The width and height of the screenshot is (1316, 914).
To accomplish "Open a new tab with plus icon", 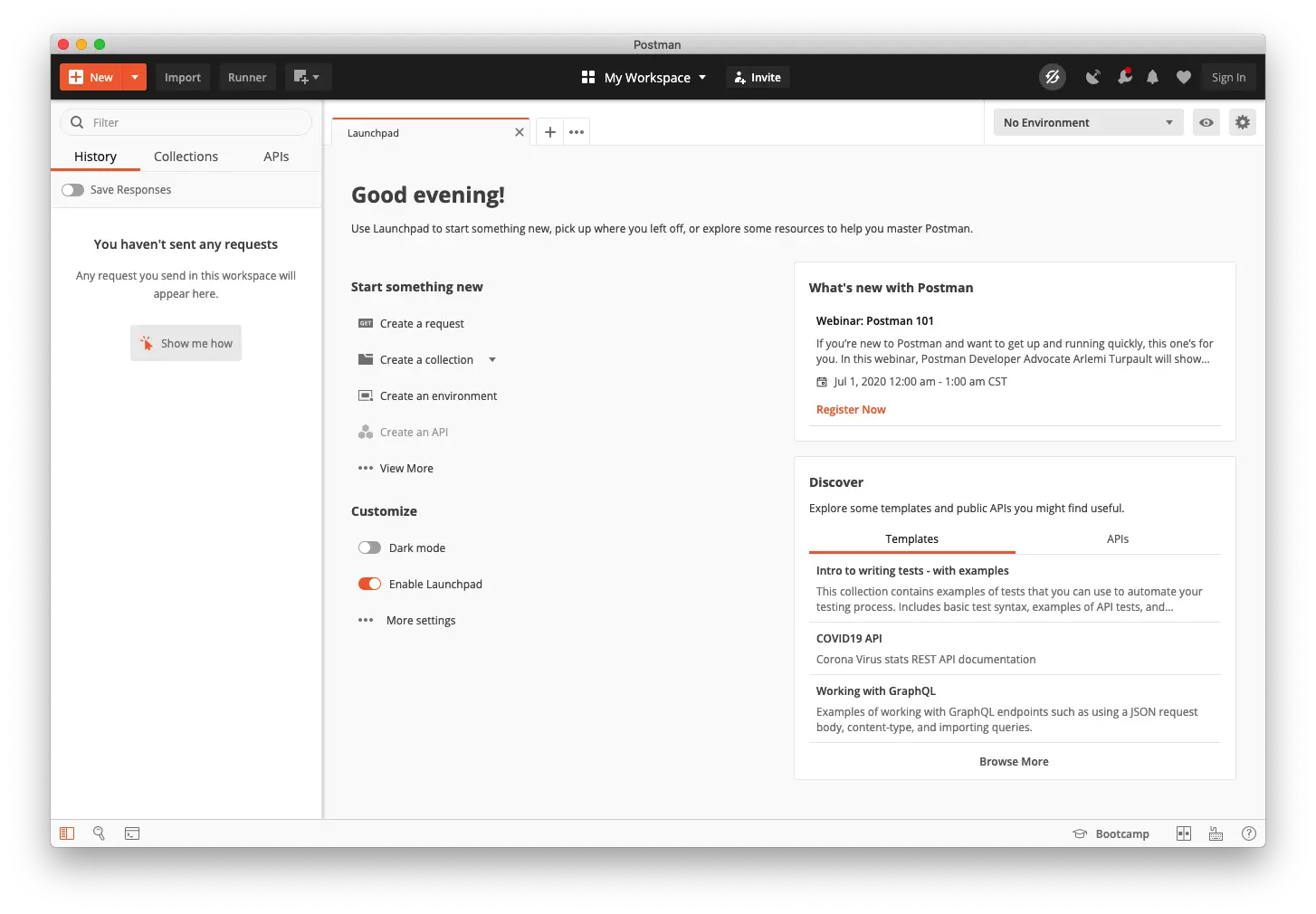I will point(549,132).
